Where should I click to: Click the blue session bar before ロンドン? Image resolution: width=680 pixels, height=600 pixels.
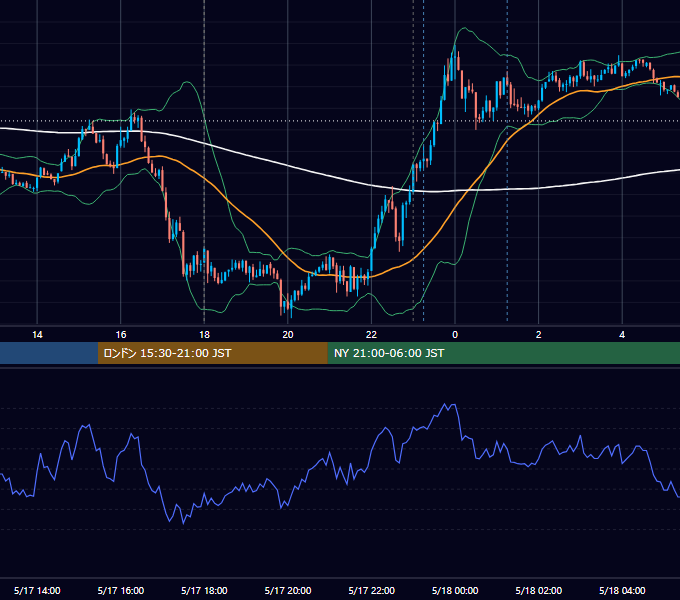49,353
